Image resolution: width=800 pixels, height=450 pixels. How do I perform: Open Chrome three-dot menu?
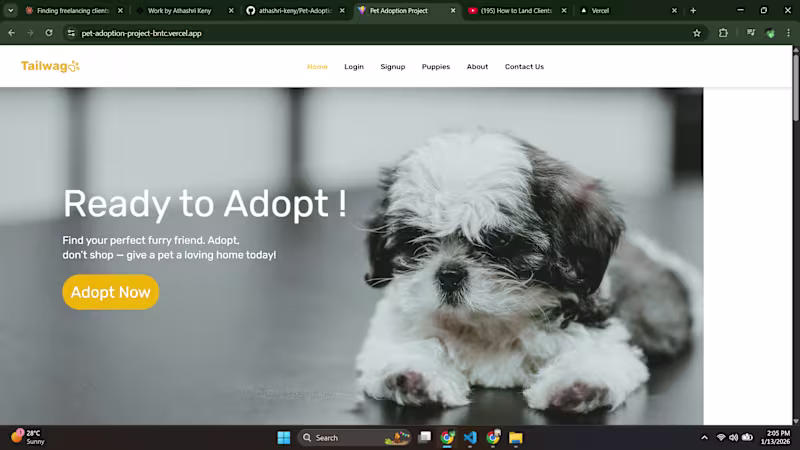(x=788, y=33)
